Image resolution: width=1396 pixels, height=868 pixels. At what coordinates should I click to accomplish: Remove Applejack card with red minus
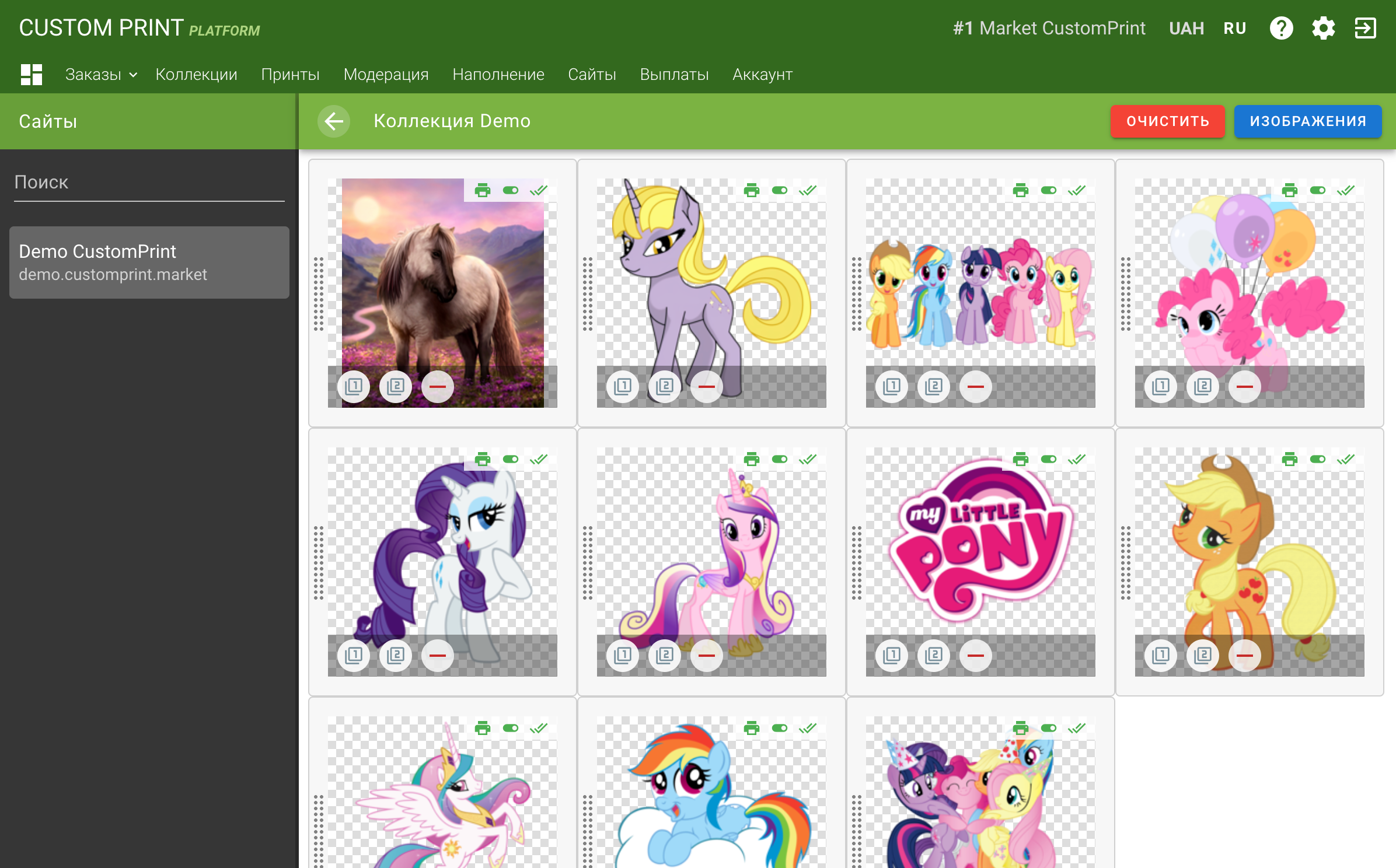tap(1245, 655)
